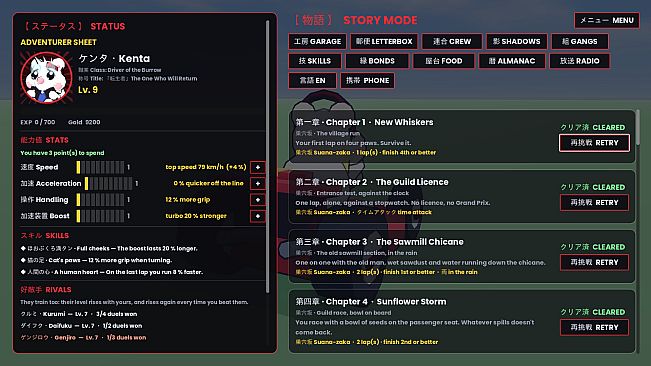Image resolution: width=651 pixels, height=366 pixels.
Task: Open the SHADOWS tab
Action: pos(516,41)
